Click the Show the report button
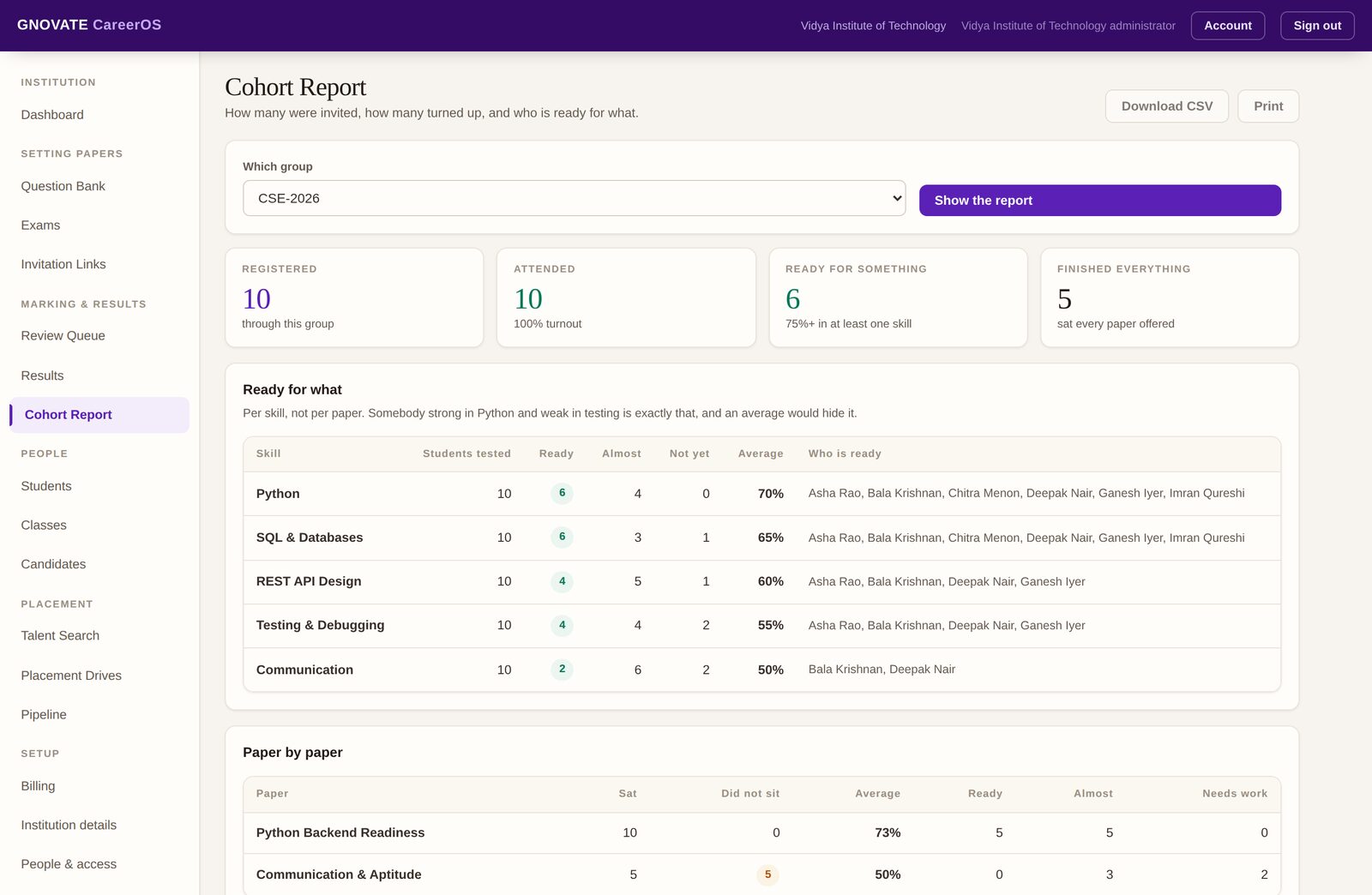 click(x=1100, y=201)
